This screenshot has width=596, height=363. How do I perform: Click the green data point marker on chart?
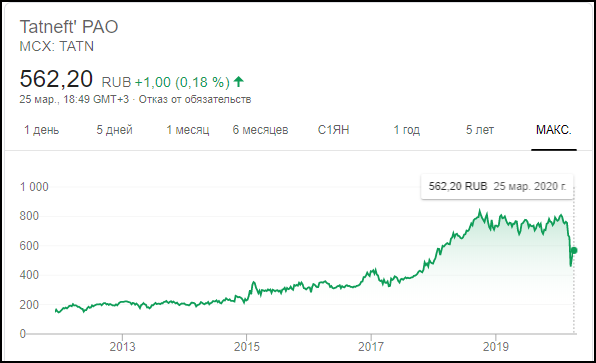tap(574, 250)
